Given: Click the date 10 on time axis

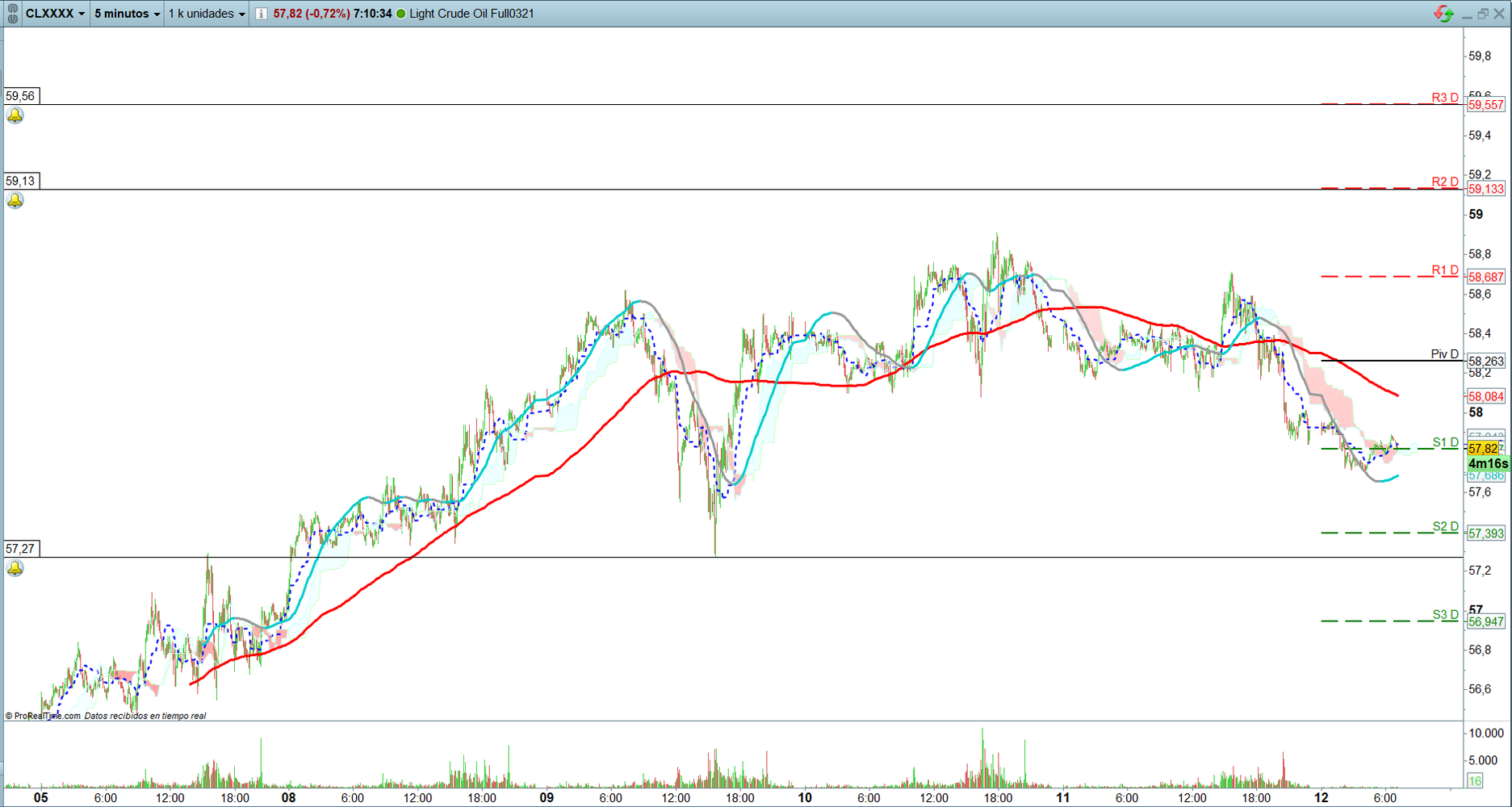Looking at the screenshot, I should click(x=805, y=797).
